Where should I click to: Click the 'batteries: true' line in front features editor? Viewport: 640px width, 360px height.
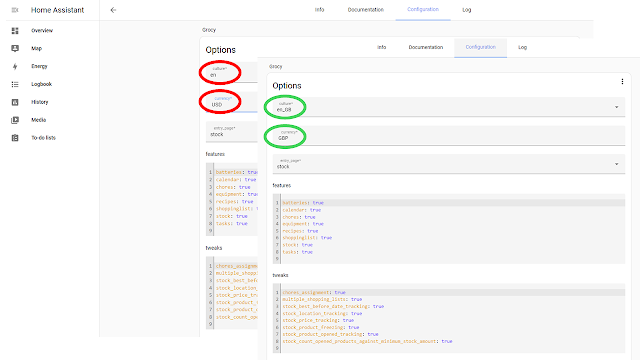tap(303, 203)
